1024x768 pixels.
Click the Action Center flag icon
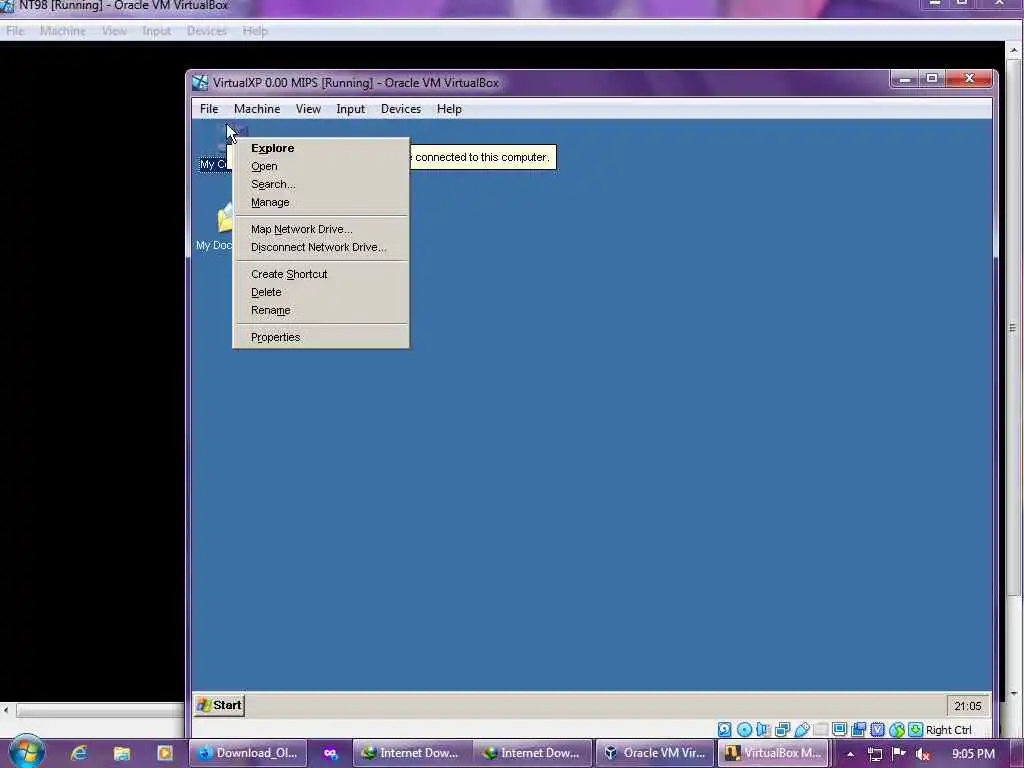point(899,753)
